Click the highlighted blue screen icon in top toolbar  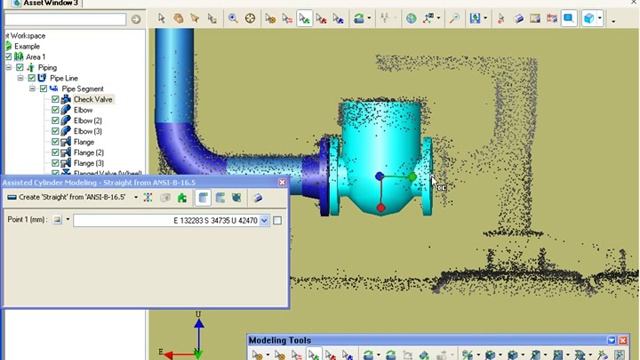pos(568,18)
